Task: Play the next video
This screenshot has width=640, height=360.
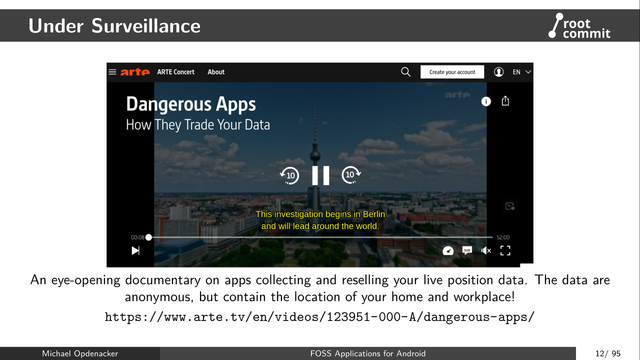Action: [x=136, y=251]
